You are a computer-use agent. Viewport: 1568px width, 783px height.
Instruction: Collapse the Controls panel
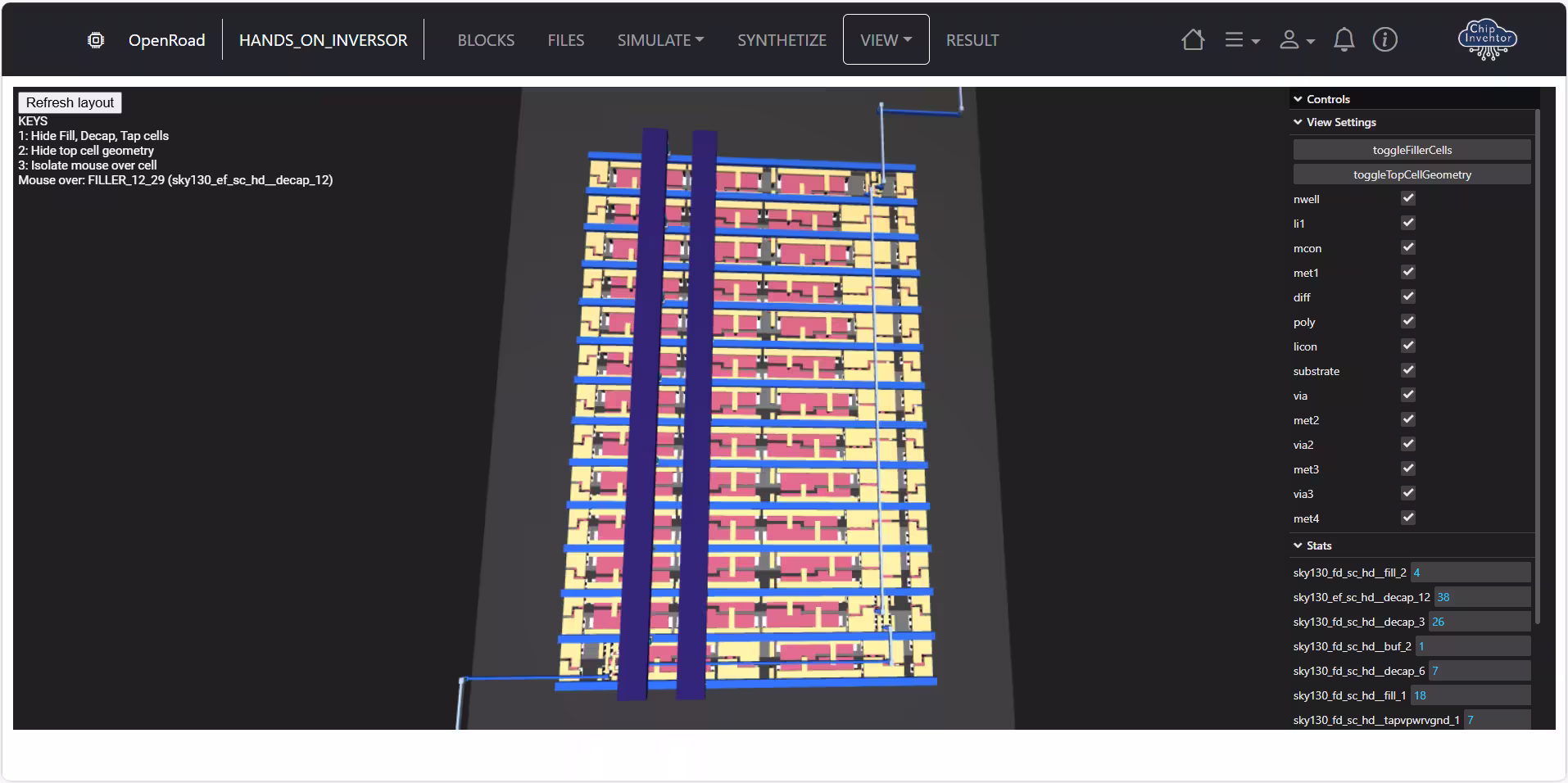pyautogui.click(x=1321, y=99)
